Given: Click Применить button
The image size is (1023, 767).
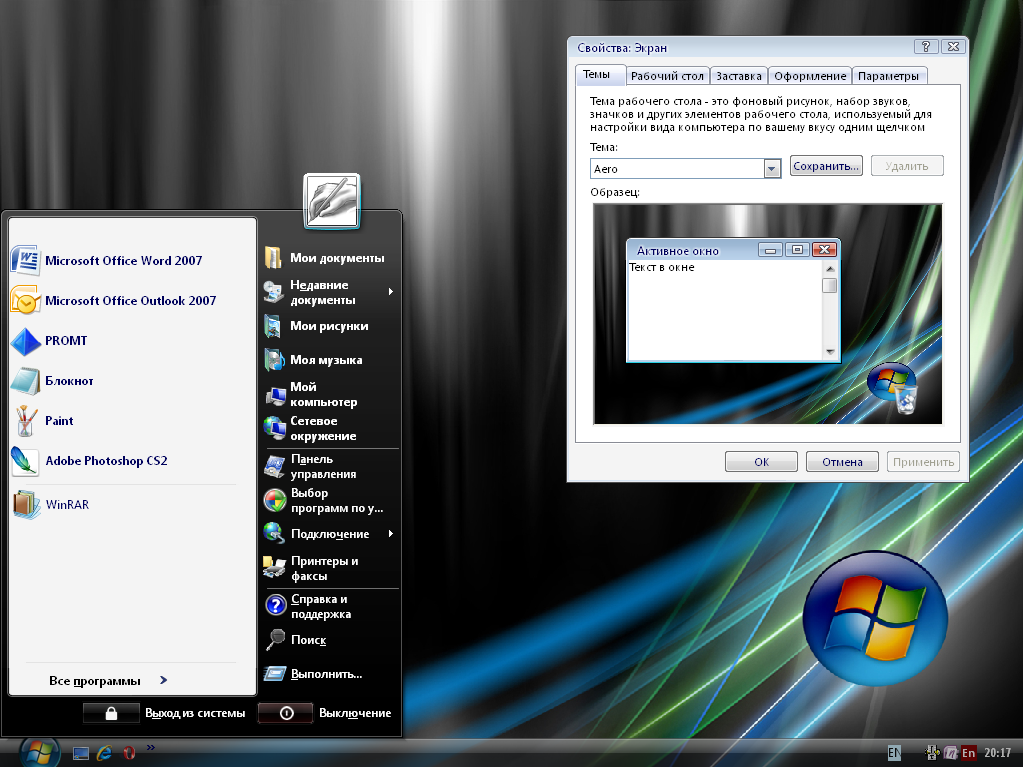Looking at the screenshot, I should 923,462.
